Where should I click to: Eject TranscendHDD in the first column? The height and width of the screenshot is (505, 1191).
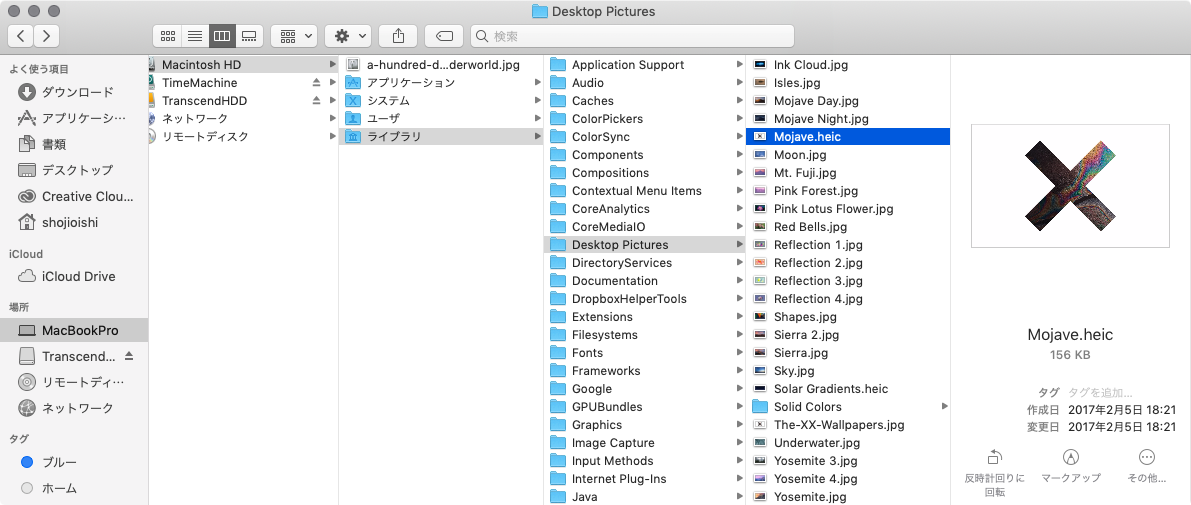pos(317,101)
